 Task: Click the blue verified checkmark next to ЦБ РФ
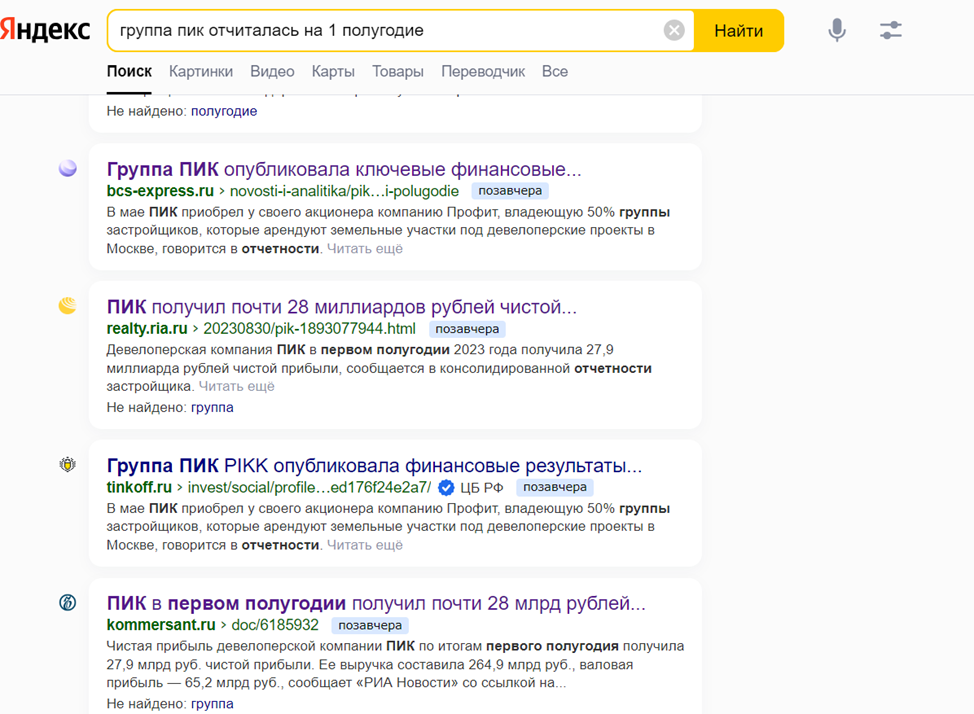[x=446, y=488]
